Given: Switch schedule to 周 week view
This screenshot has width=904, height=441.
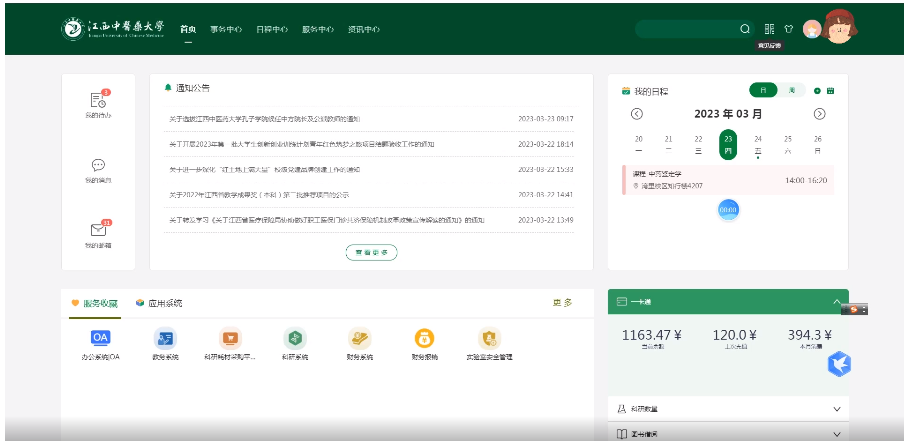Looking at the screenshot, I should pyautogui.click(x=792, y=91).
